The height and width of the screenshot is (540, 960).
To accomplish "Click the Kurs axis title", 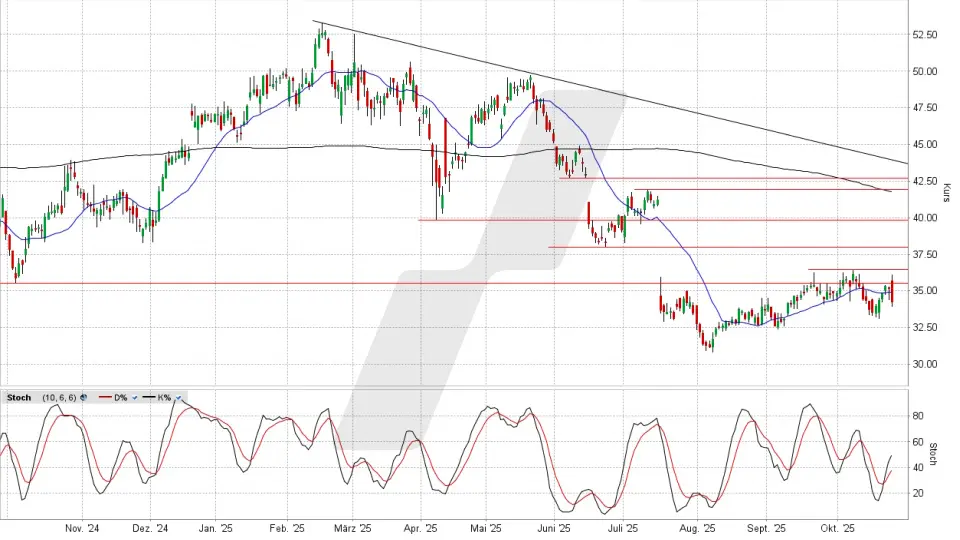I will tap(946, 193).
